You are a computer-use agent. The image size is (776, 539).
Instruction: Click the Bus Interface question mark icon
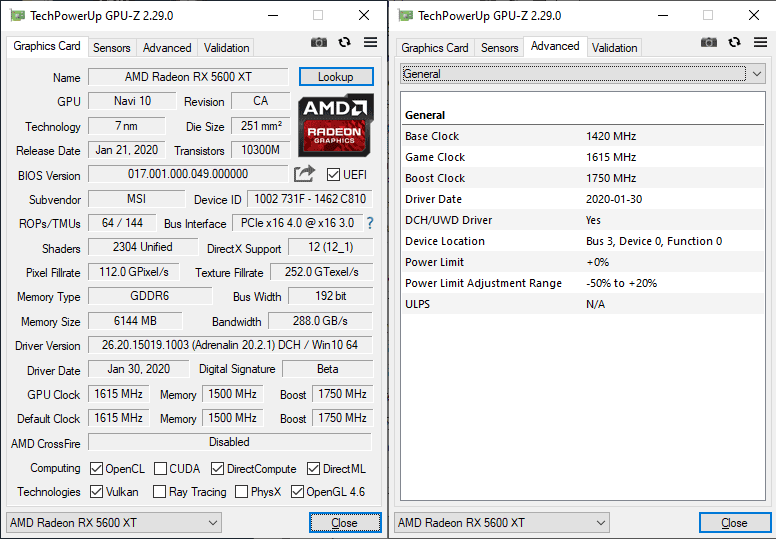pyautogui.click(x=370, y=223)
